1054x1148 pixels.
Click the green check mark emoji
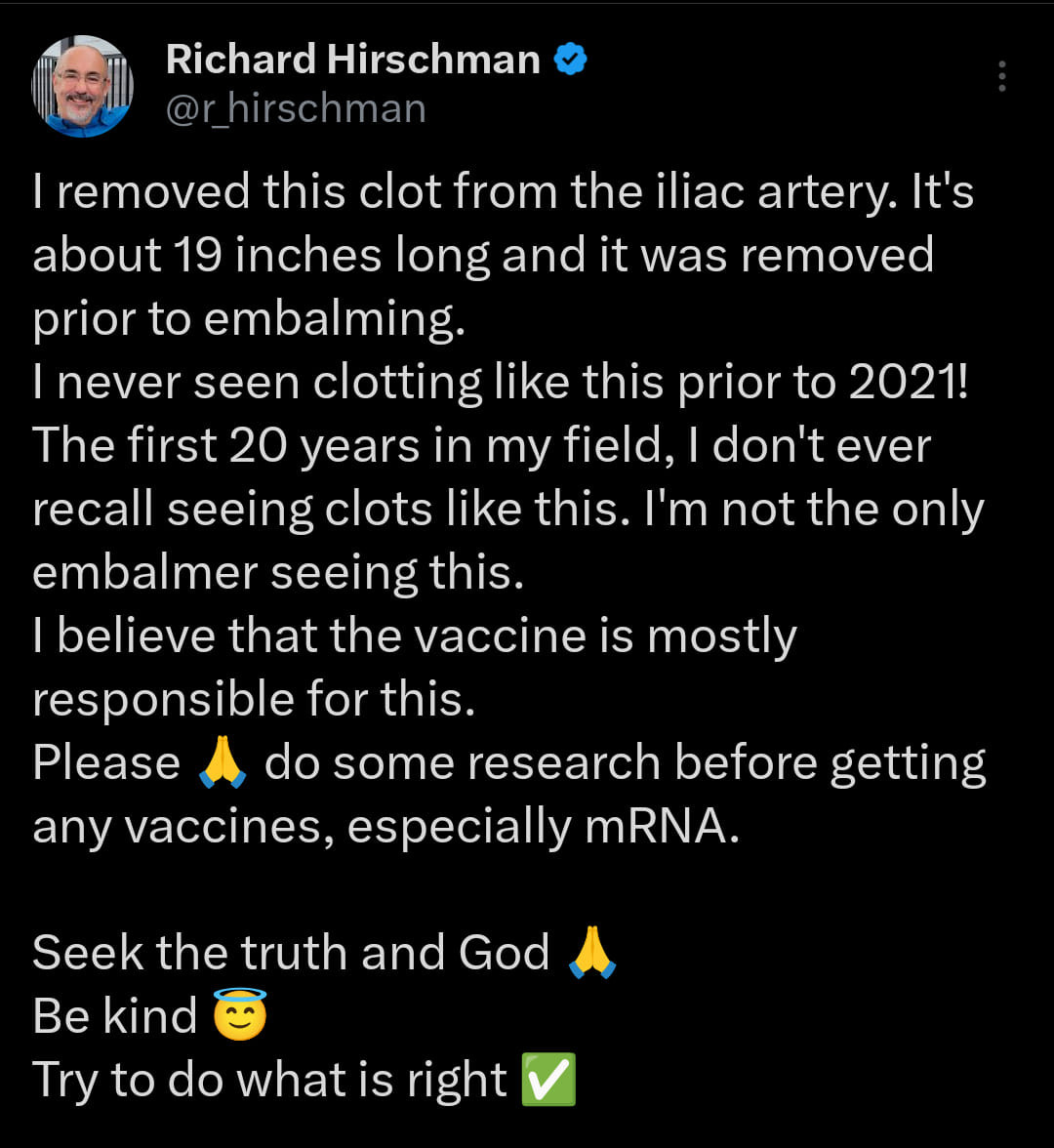(x=548, y=1080)
